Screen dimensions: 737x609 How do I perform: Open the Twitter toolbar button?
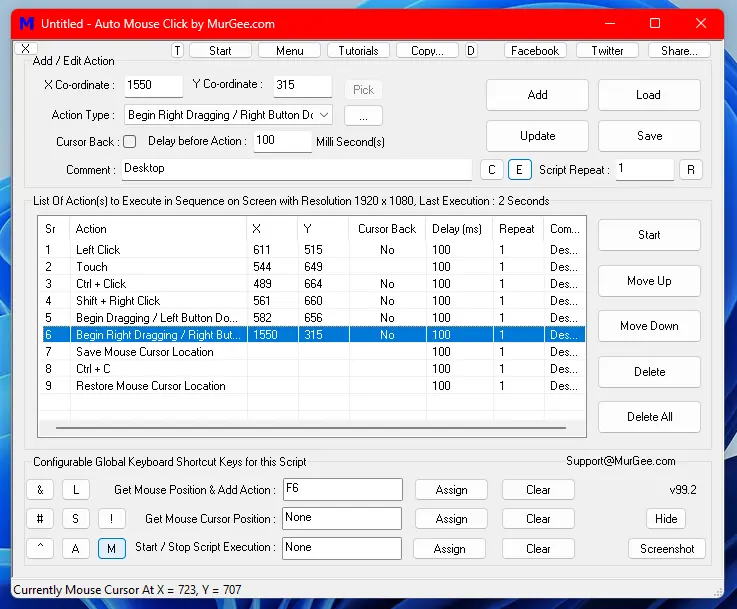tap(607, 51)
